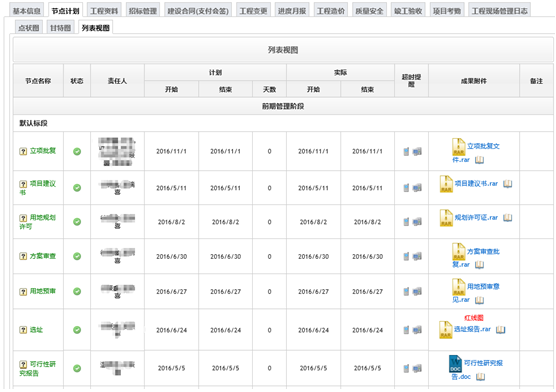Click the computer reminder icon in 用地预审 row
This screenshot has width=556, height=392.
pyautogui.click(x=417, y=292)
